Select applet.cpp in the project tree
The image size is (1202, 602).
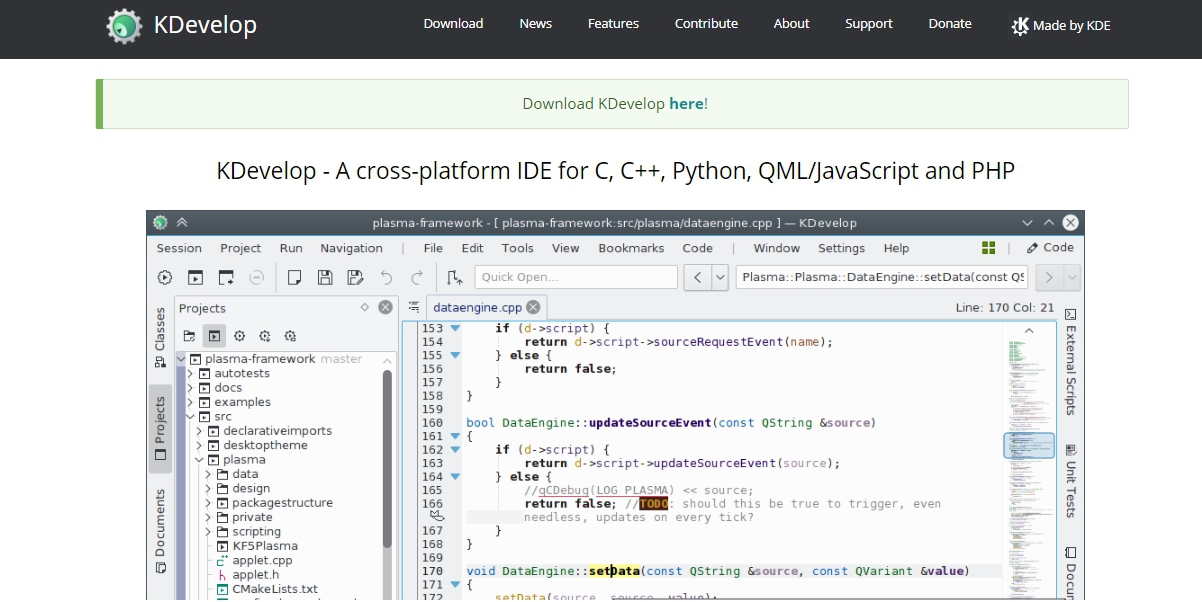point(264,560)
